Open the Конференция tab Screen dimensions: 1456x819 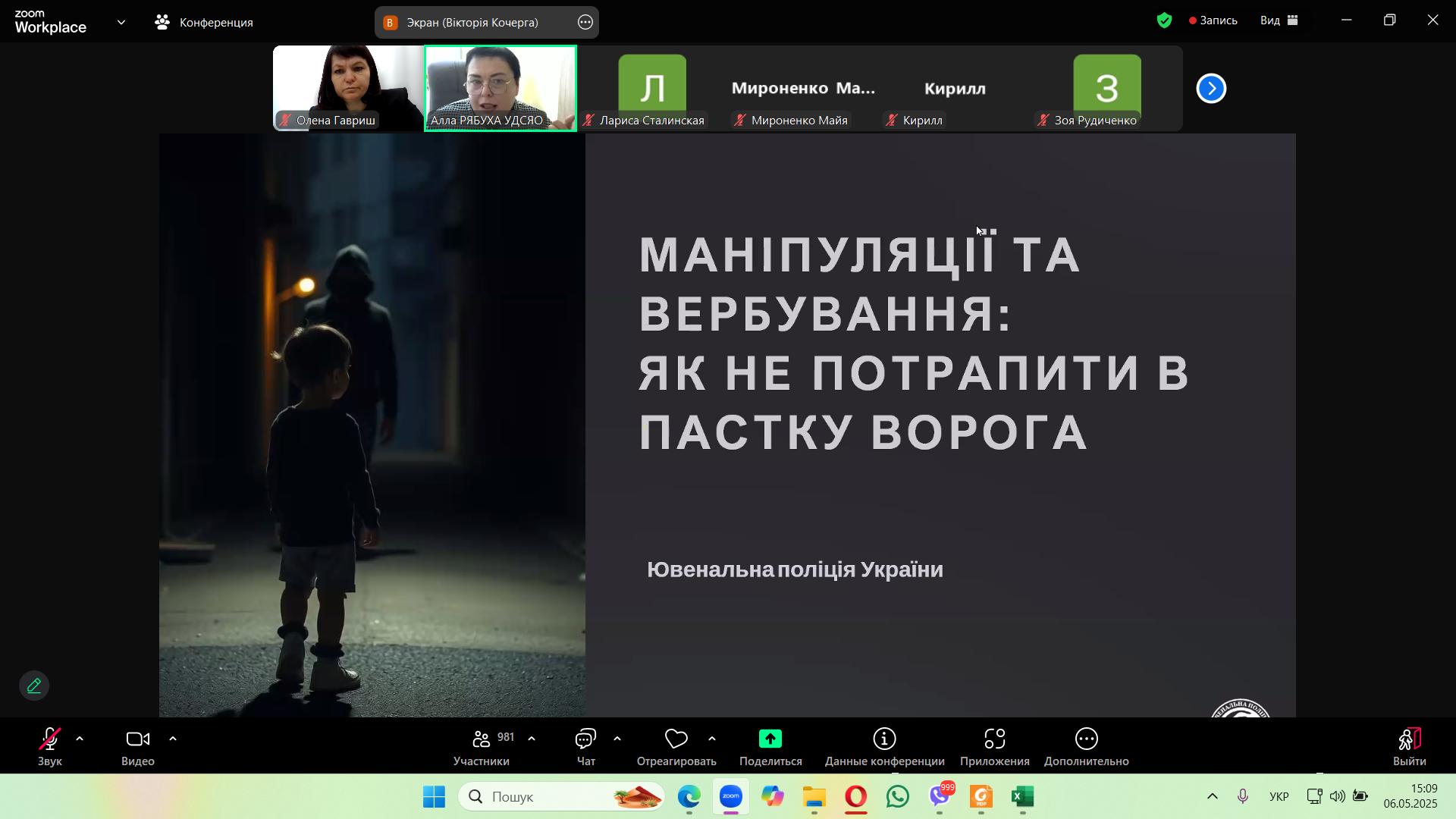click(x=204, y=22)
